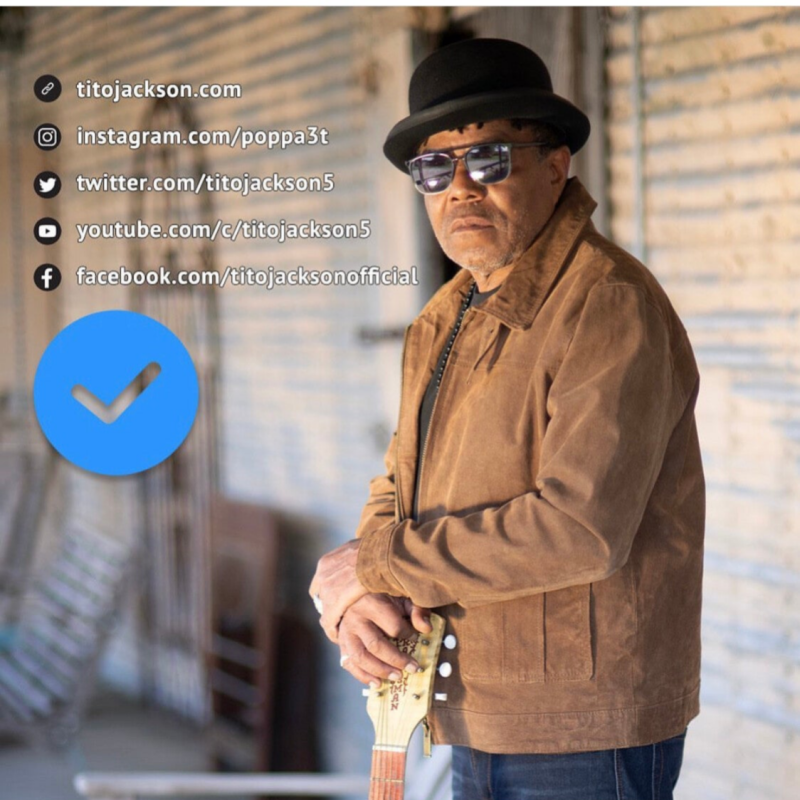Click the Facebook logo icon

[47, 278]
